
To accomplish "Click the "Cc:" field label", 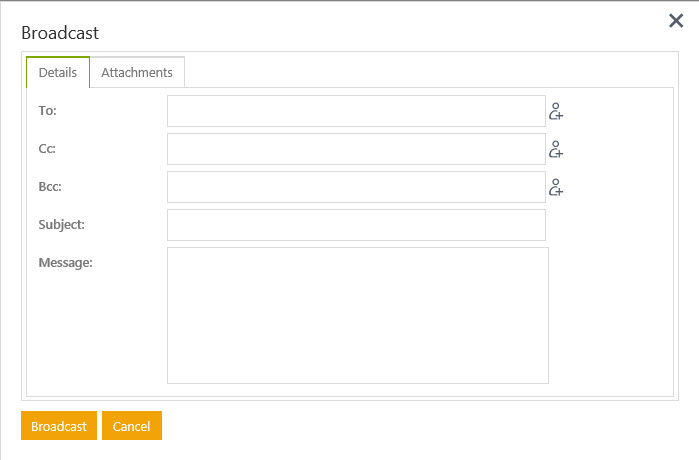I will click(x=47, y=149).
